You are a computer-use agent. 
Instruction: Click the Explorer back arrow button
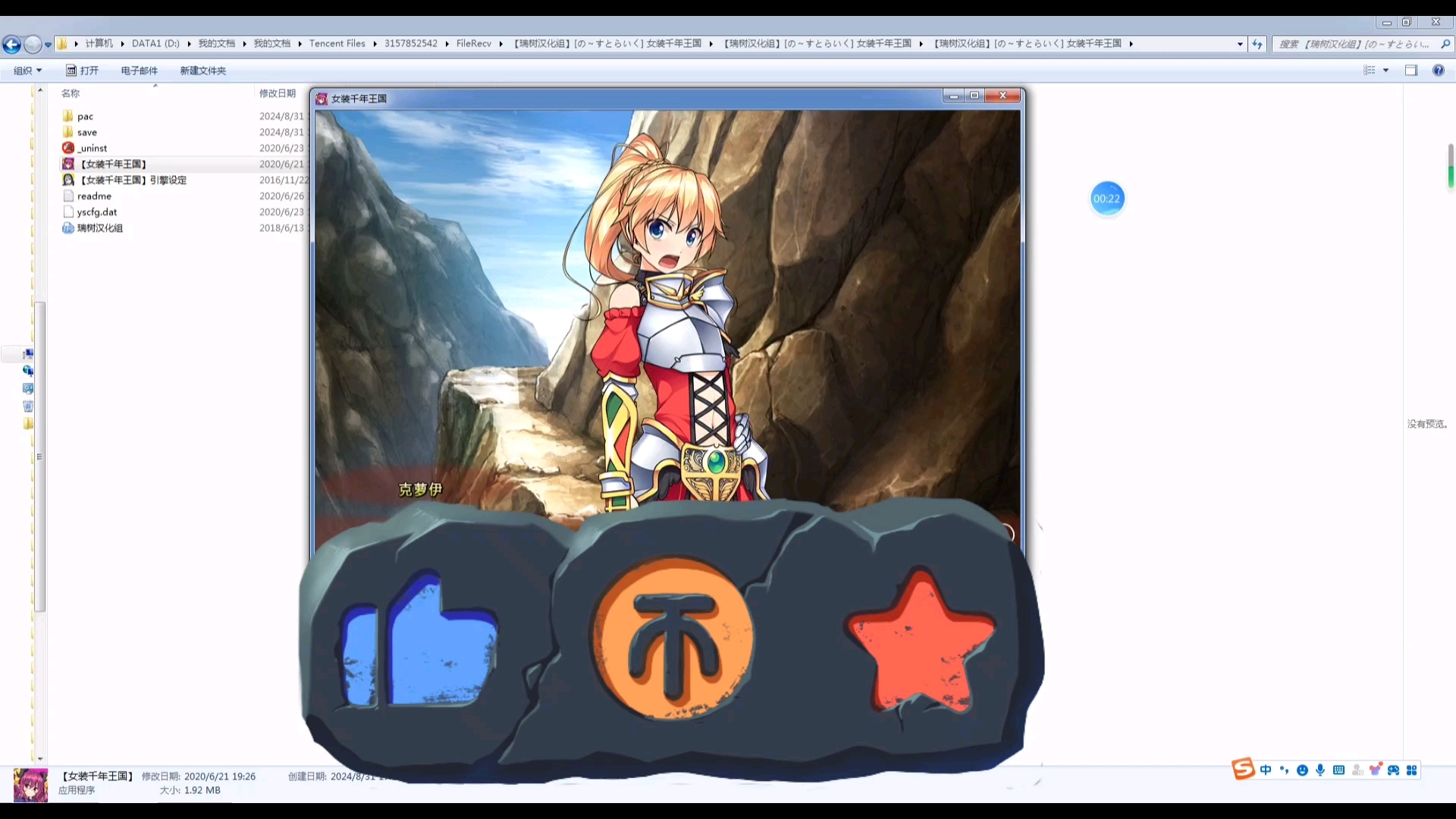pyautogui.click(x=11, y=45)
